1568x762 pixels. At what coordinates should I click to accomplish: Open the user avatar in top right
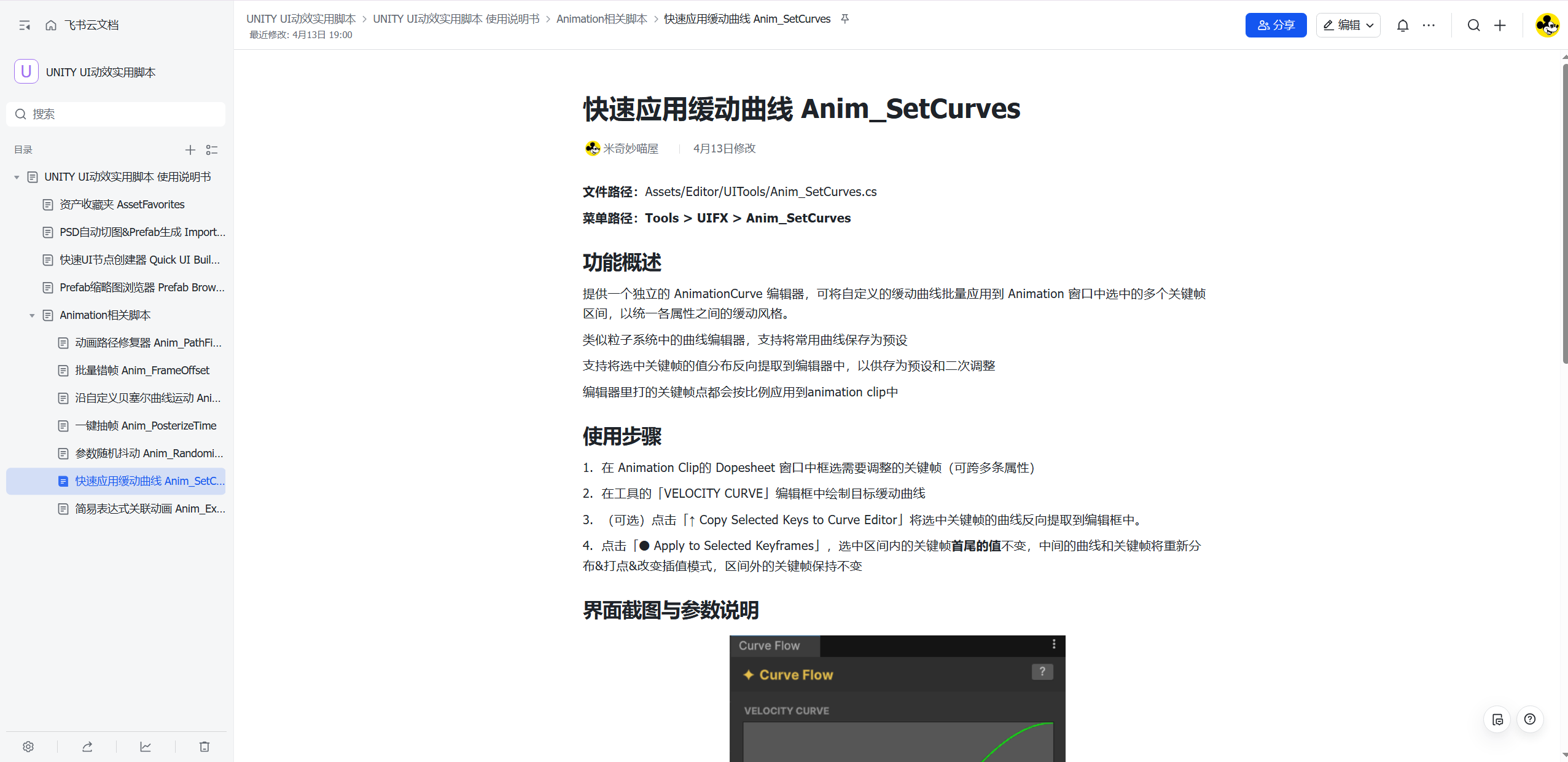(1547, 25)
